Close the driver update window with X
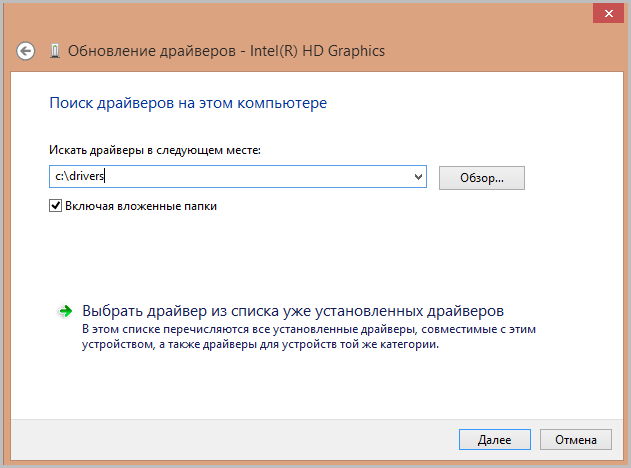The width and height of the screenshot is (631, 468). coord(608,14)
